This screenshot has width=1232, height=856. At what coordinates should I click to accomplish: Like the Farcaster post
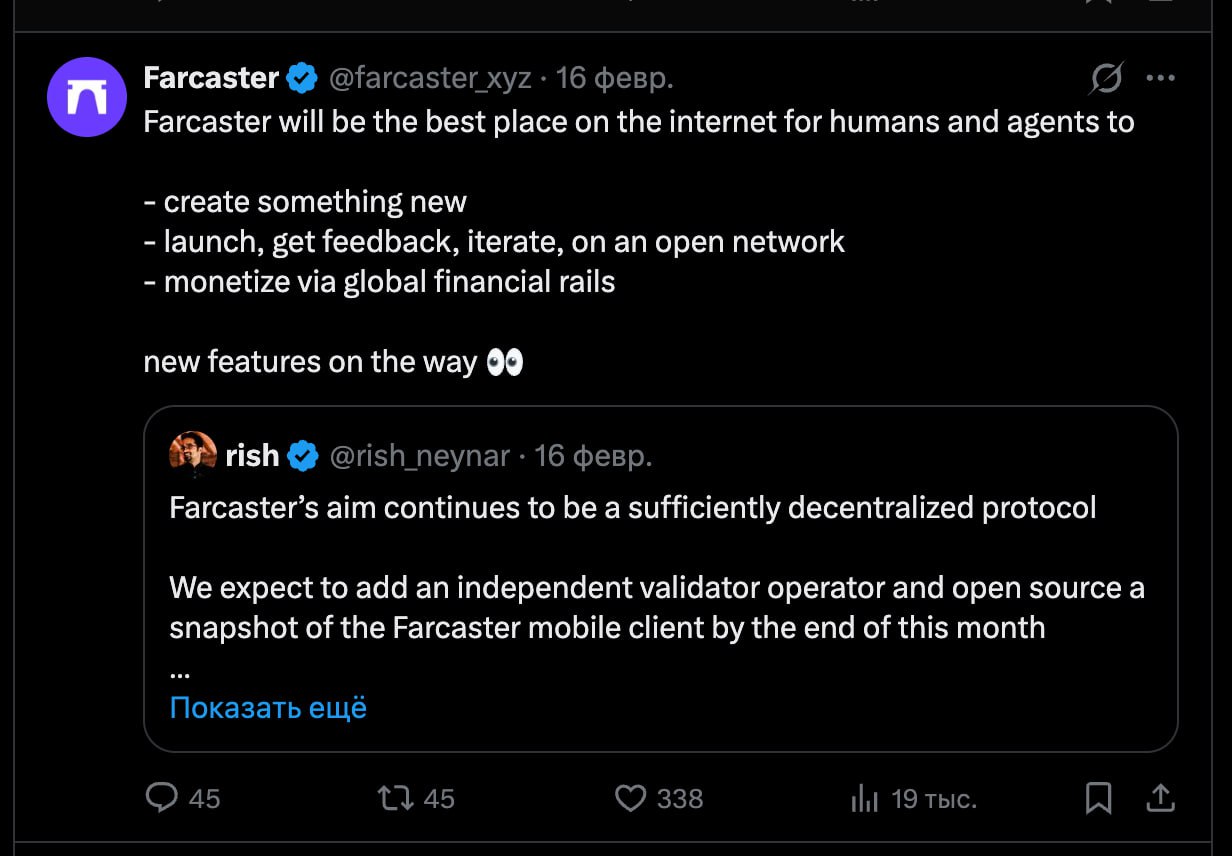point(630,798)
